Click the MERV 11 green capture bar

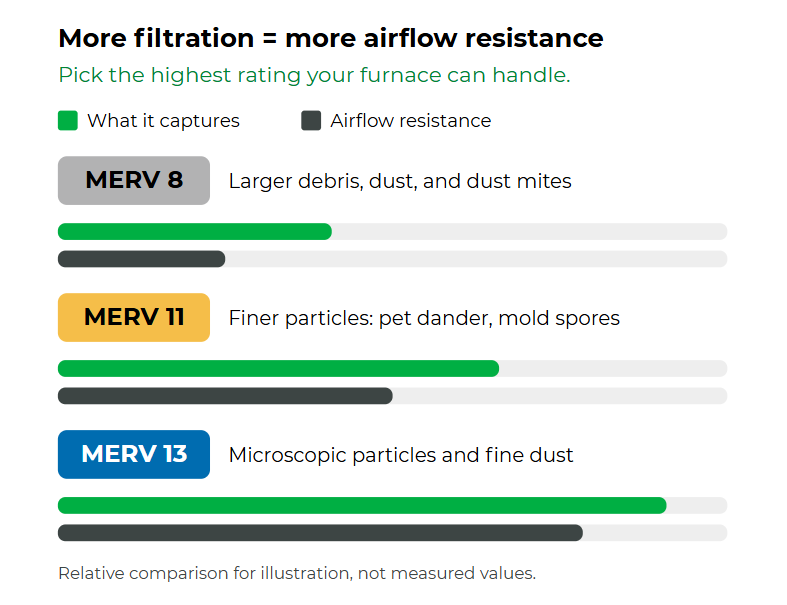click(279, 369)
